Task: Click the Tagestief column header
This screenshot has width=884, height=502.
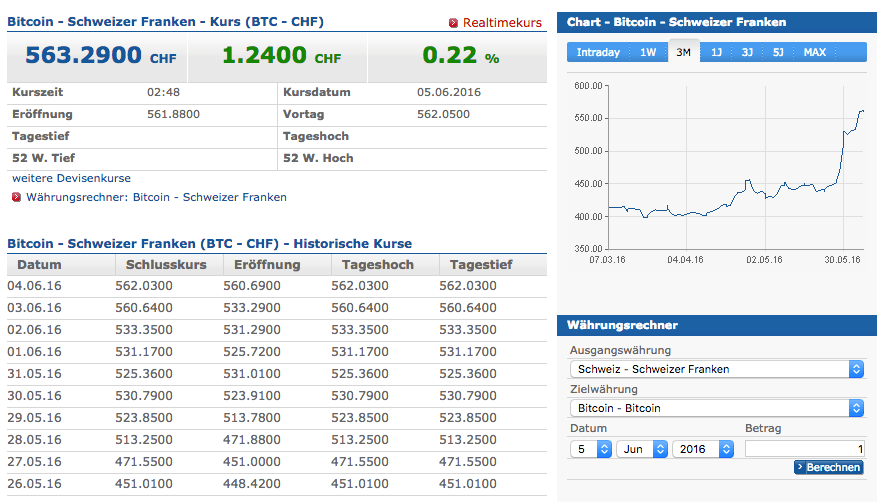Action: click(481, 265)
